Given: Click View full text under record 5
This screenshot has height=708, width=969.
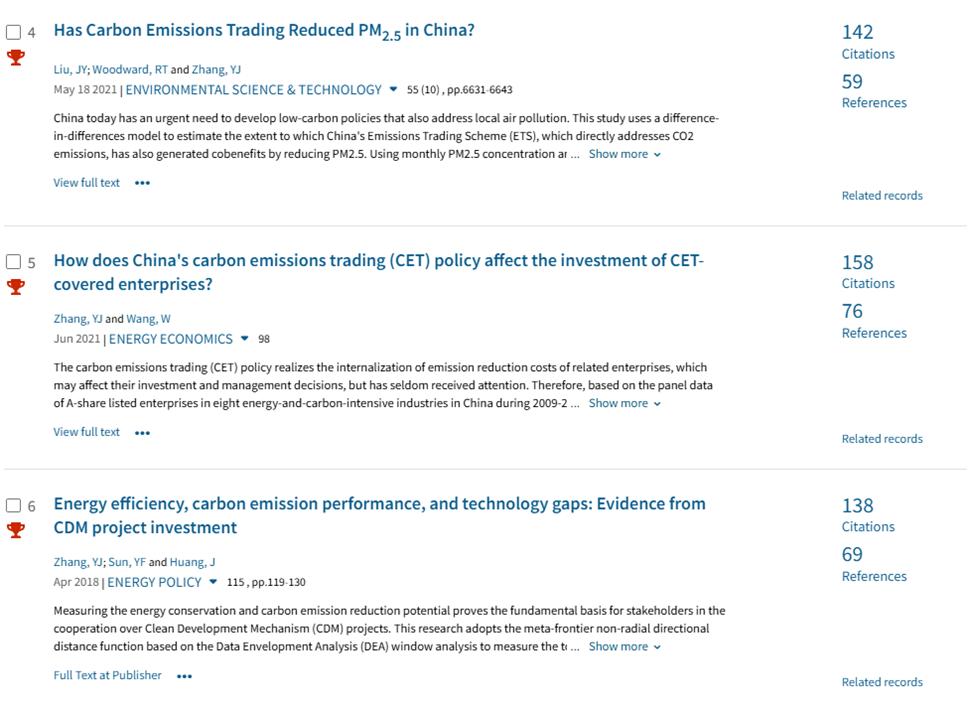Looking at the screenshot, I should [87, 432].
